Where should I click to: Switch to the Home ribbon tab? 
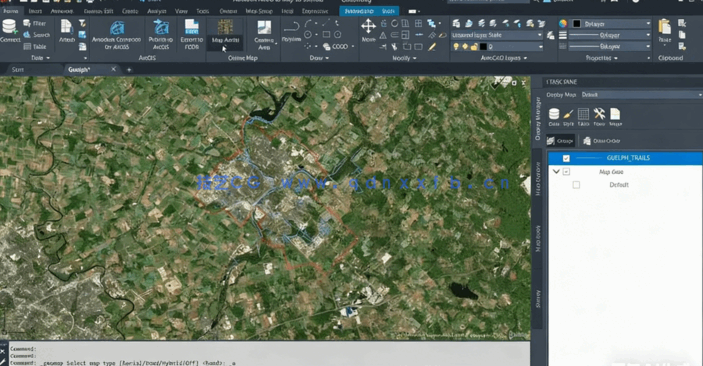pyautogui.click(x=11, y=11)
